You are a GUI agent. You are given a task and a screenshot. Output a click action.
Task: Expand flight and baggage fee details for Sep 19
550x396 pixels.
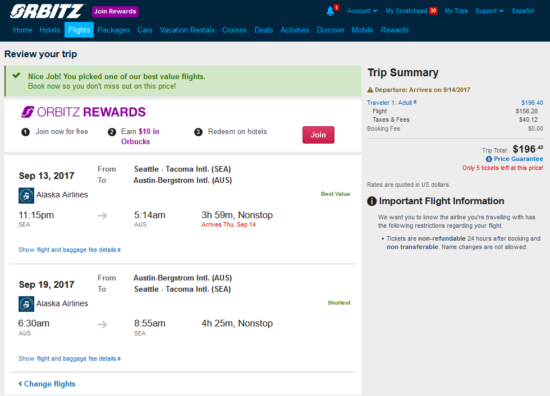click(x=69, y=358)
